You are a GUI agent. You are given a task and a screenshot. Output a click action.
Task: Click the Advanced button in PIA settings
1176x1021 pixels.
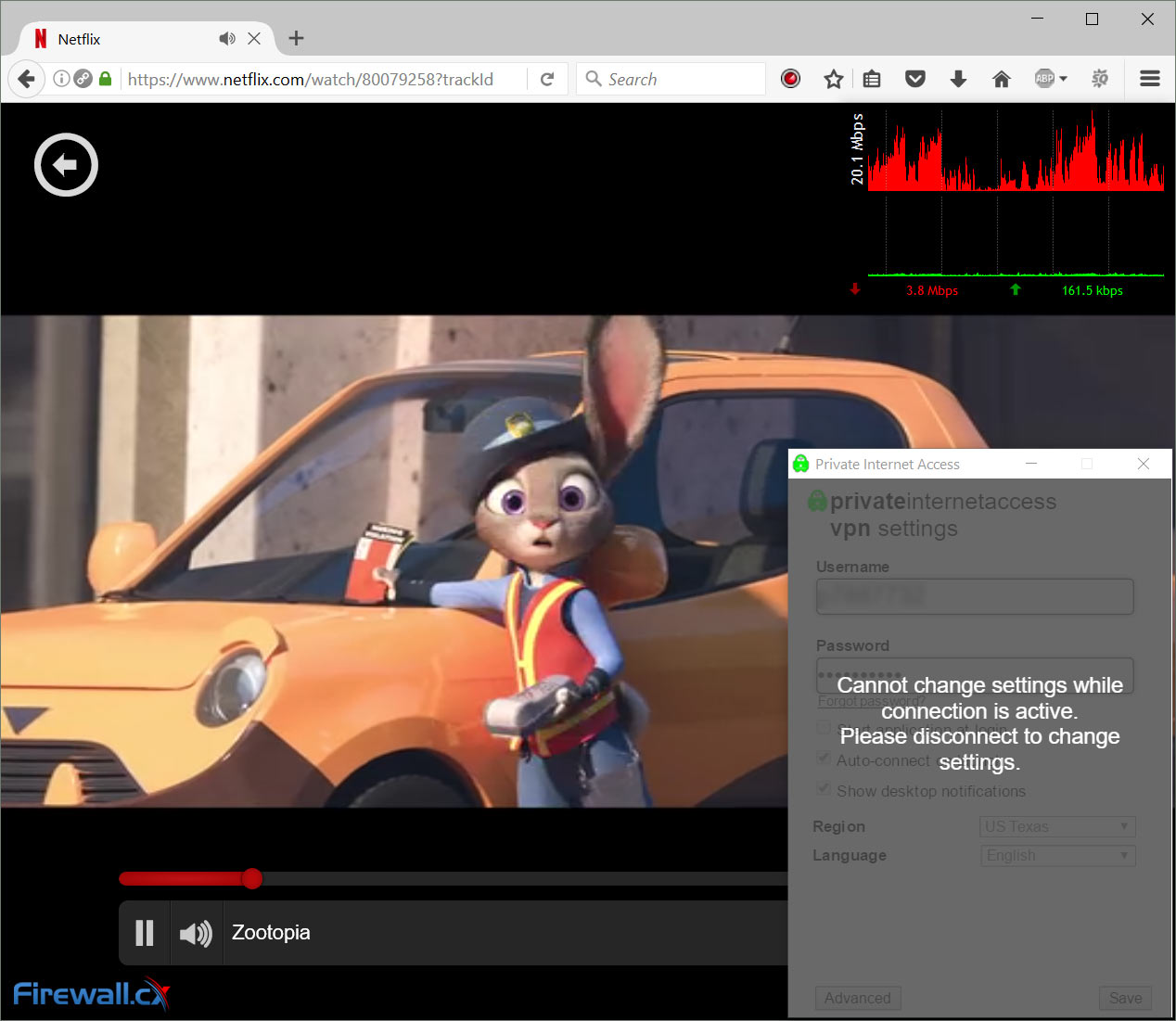click(858, 998)
